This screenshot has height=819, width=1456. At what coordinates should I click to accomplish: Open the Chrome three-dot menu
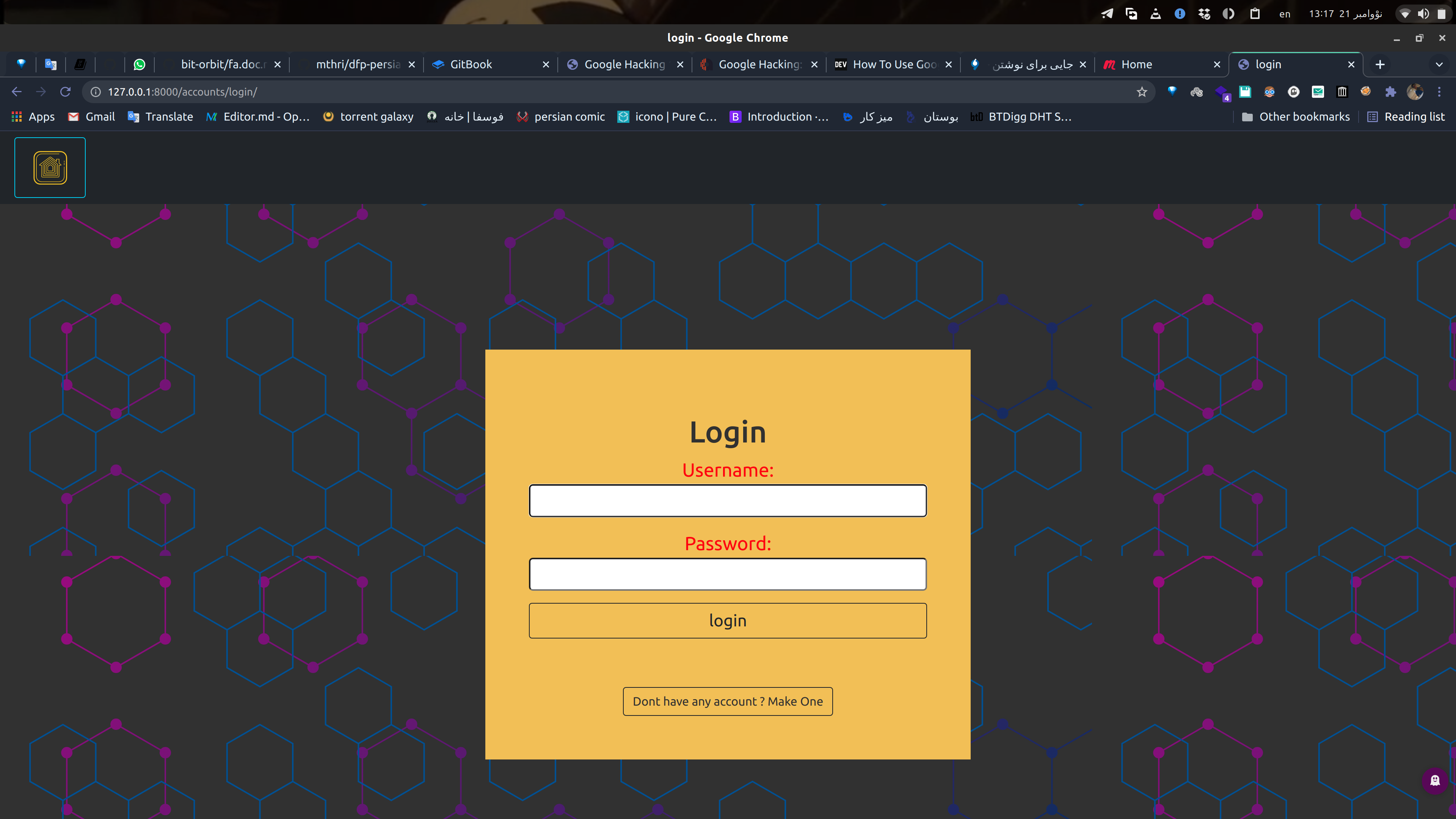pos(1439,91)
